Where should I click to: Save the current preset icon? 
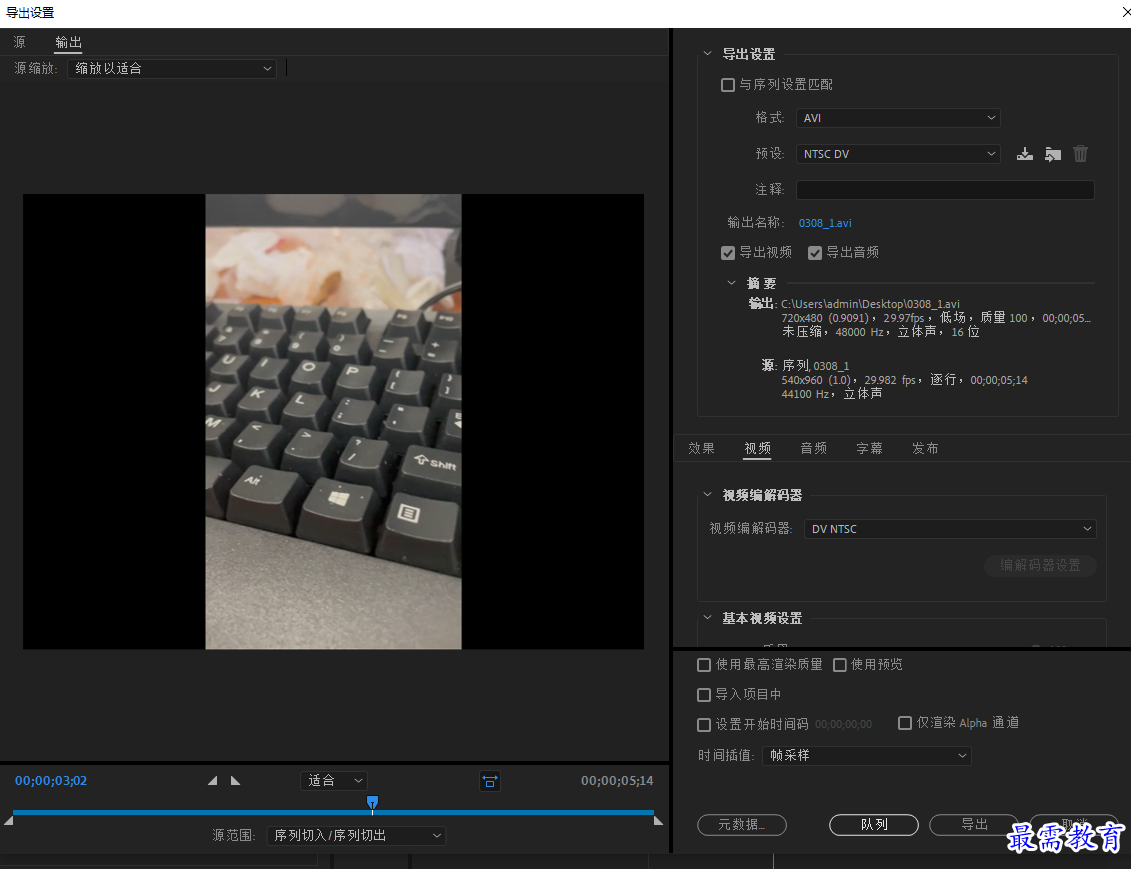point(1024,154)
